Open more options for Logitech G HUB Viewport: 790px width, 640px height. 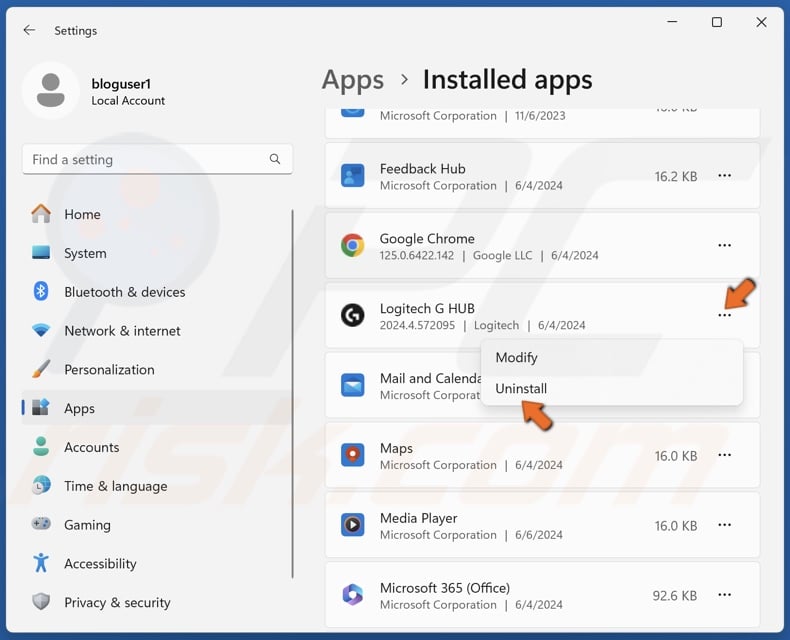pyautogui.click(x=724, y=315)
